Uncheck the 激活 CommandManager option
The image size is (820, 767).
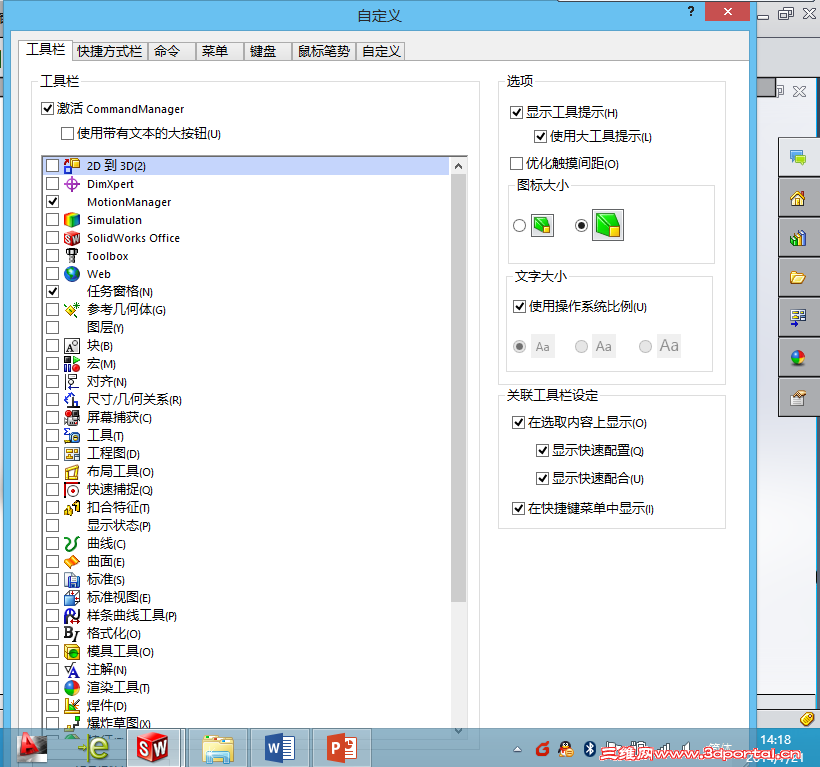(48, 109)
